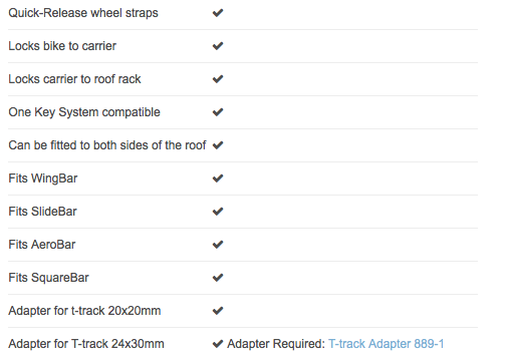The width and height of the screenshot is (505, 360).
Task: Click the checkmark beside Adapter for T-track 24x30mm
Action: click(218, 344)
